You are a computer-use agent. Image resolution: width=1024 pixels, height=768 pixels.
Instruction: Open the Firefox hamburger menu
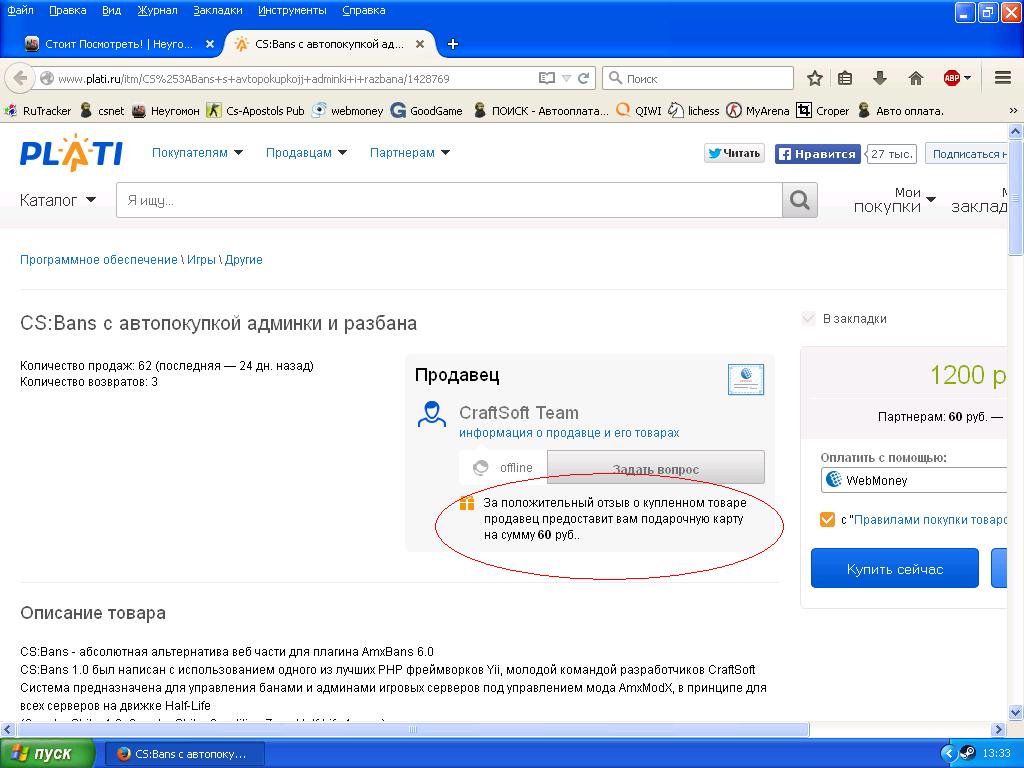point(1003,78)
